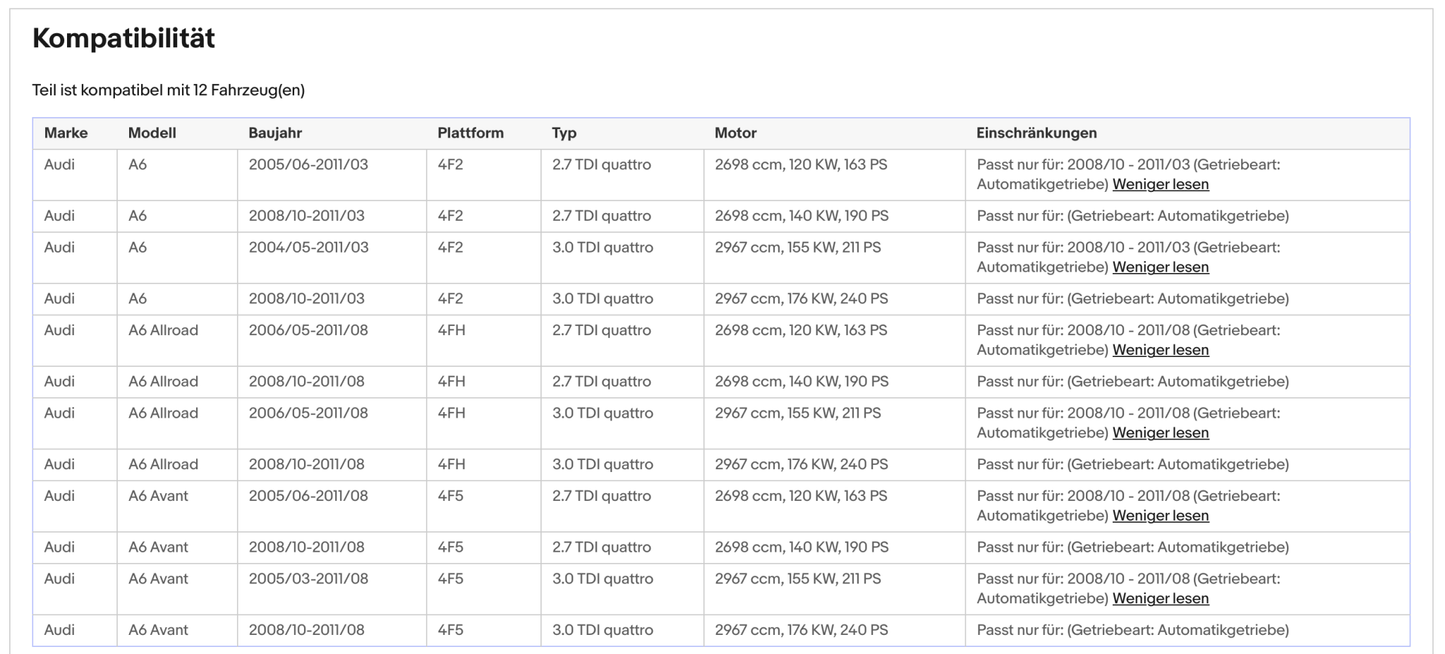This screenshot has height=654, width=1445.
Task: Select the Typ column header
Action: point(564,133)
